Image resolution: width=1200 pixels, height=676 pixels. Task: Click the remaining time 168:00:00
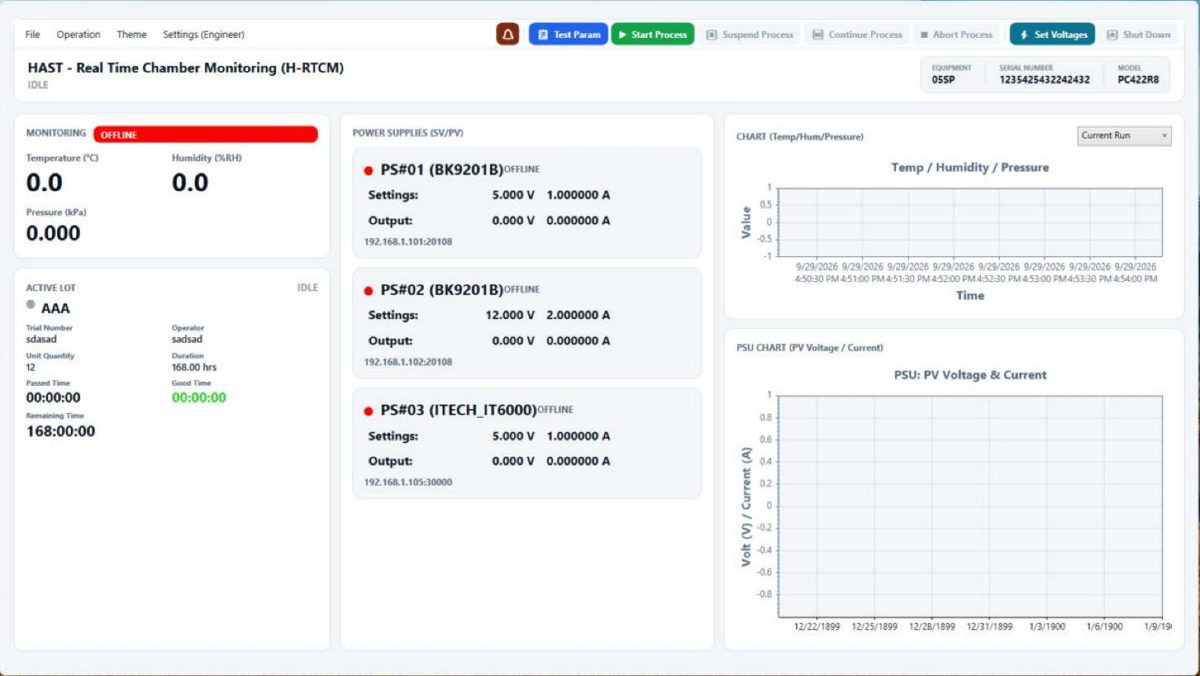61,432
